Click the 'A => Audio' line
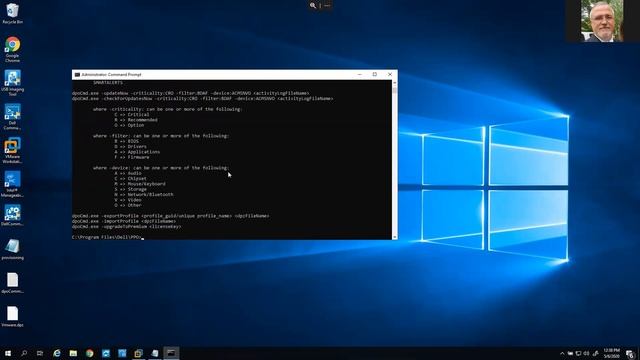The height and width of the screenshot is (360, 640). [x=128, y=173]
